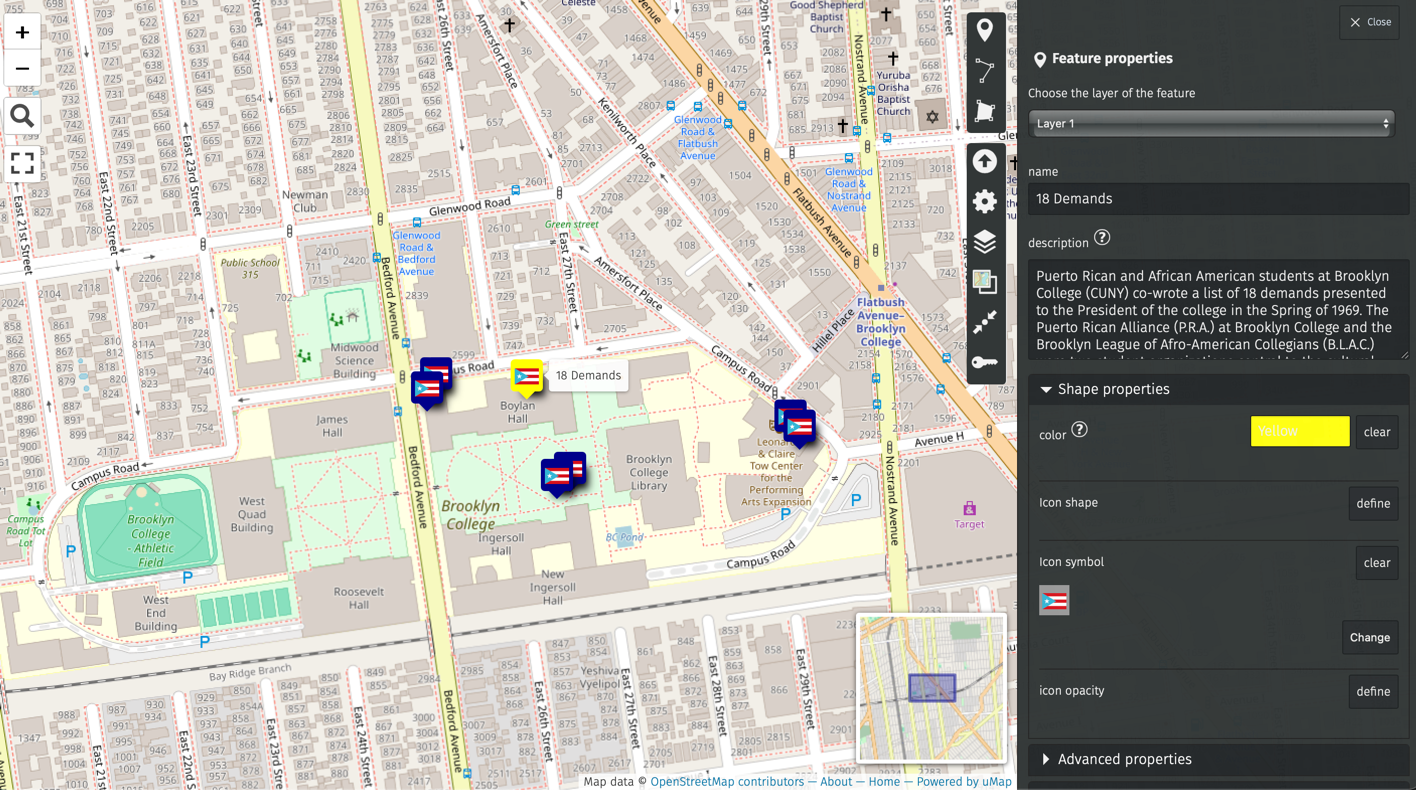Open permissions with the key icon
The height and width of the screenshot is (790, 1416).
pyautogui.click(x=985, y=362)
